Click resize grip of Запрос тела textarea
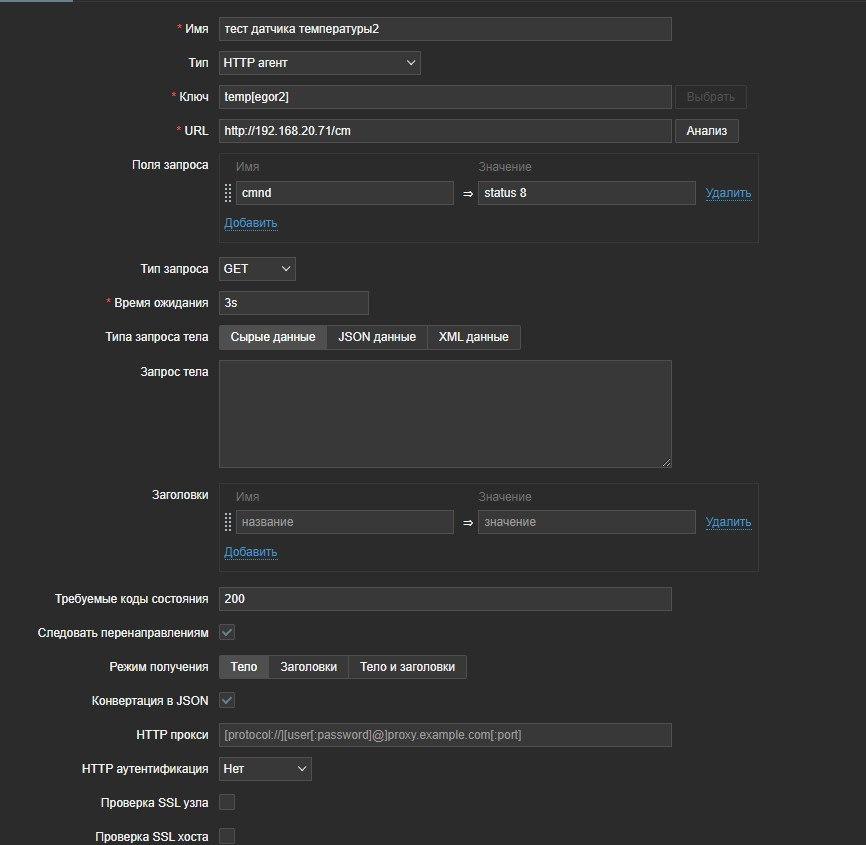Image resolution: width=866 pixels, height=845 pixels. click(665, 461)
